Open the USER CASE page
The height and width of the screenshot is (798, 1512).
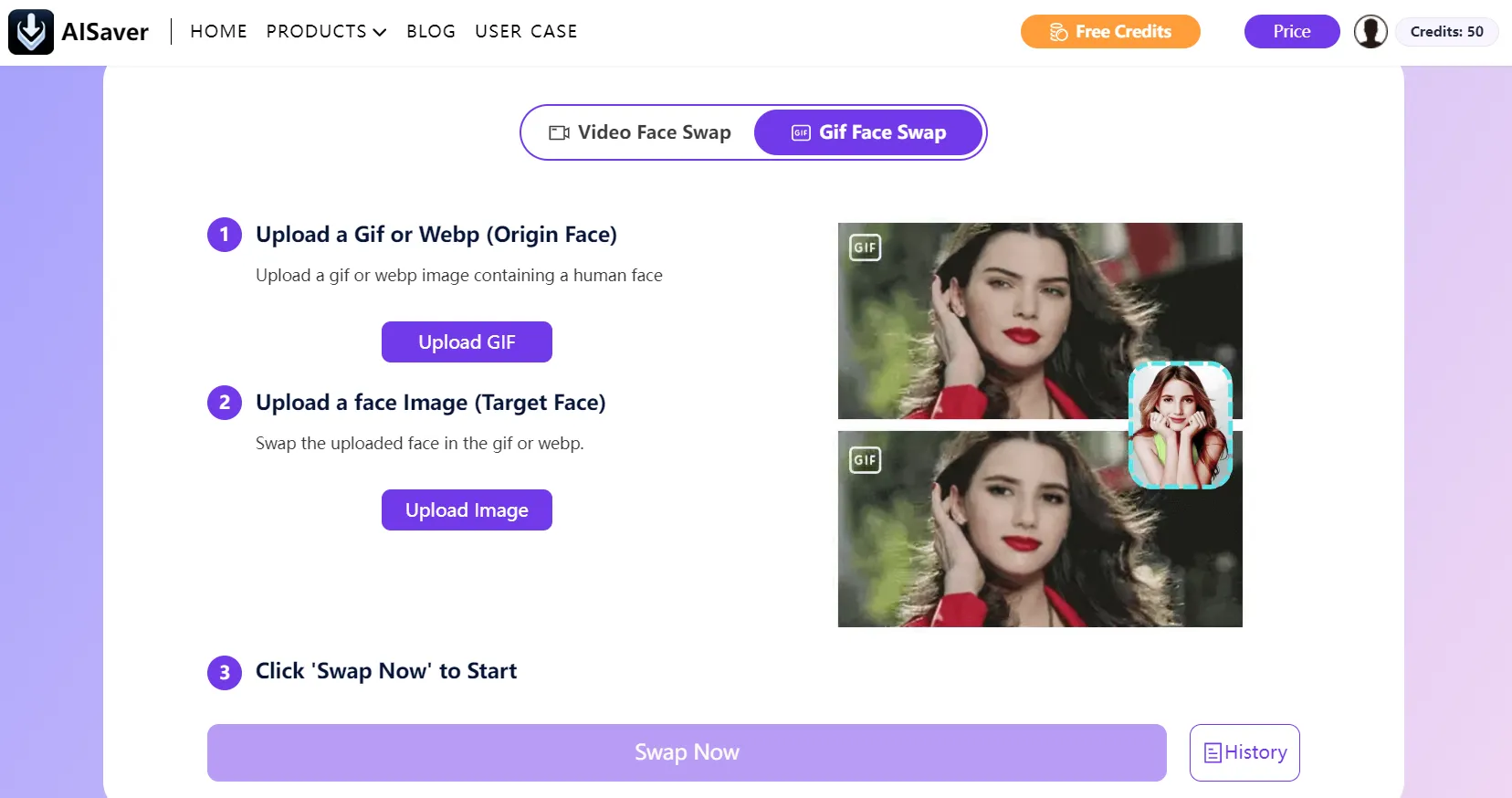526,32
